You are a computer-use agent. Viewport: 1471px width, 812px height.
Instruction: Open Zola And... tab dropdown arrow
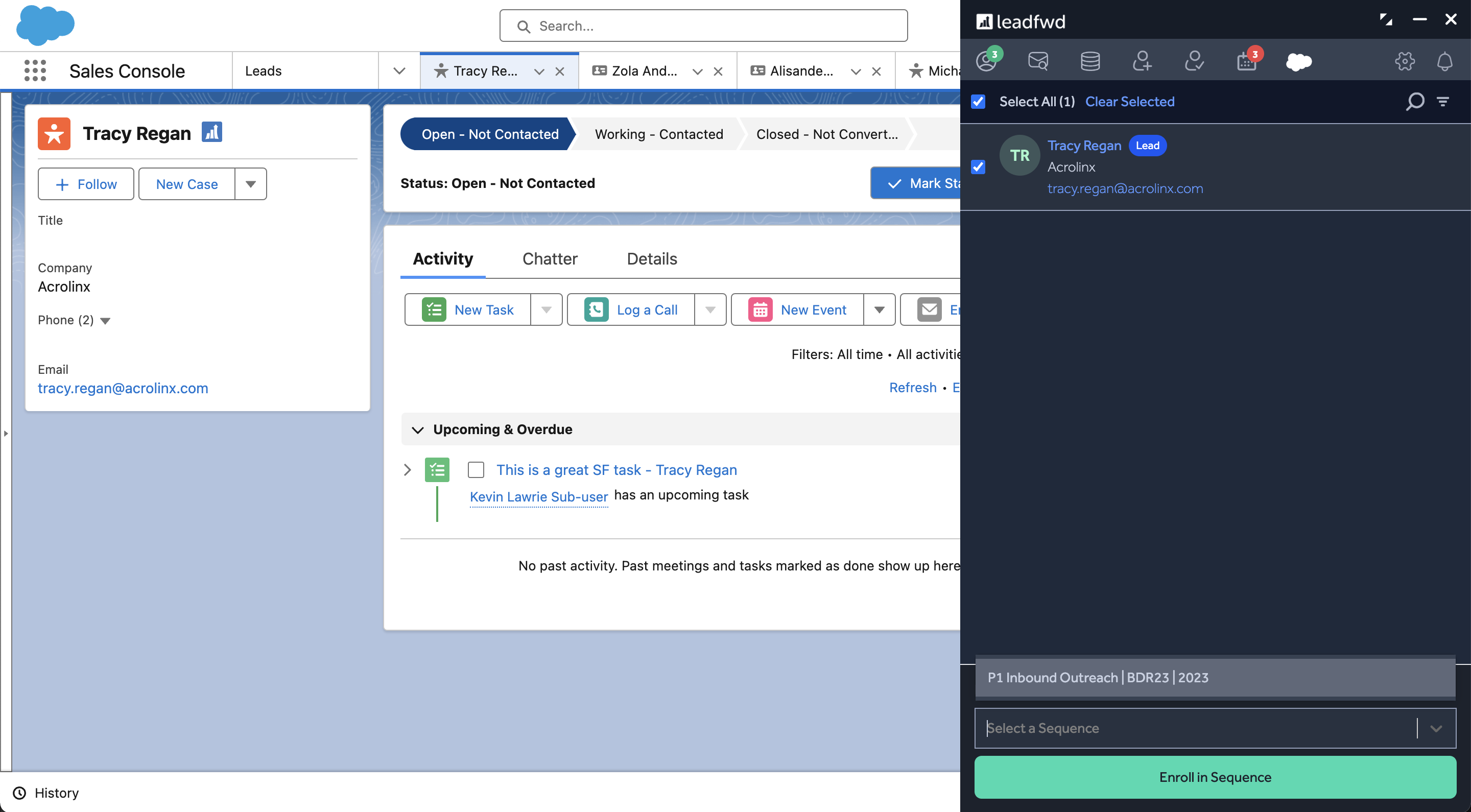pyautogui.click(x=697, y=71)
